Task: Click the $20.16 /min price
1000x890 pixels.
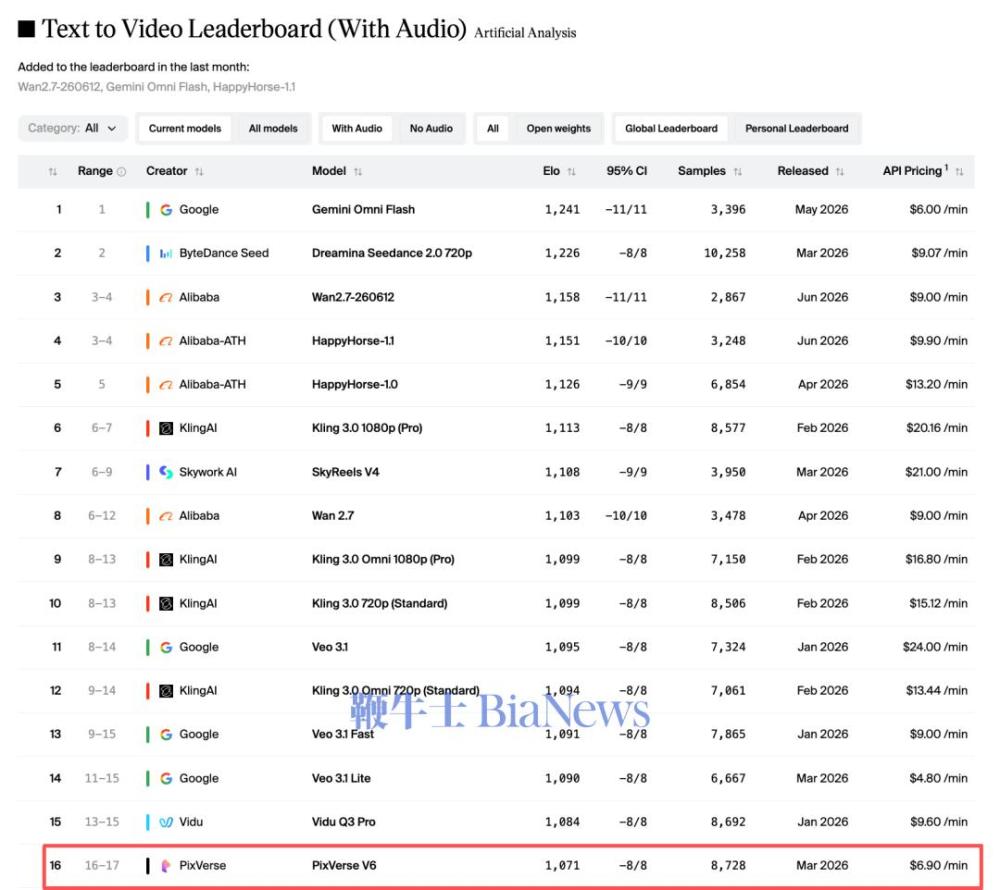Action: (x=936, y=428)
